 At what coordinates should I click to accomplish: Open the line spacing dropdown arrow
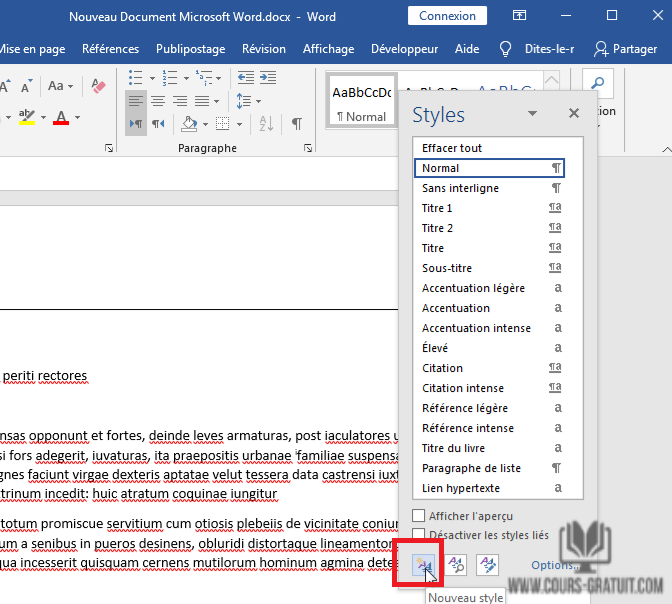(258, 101)
